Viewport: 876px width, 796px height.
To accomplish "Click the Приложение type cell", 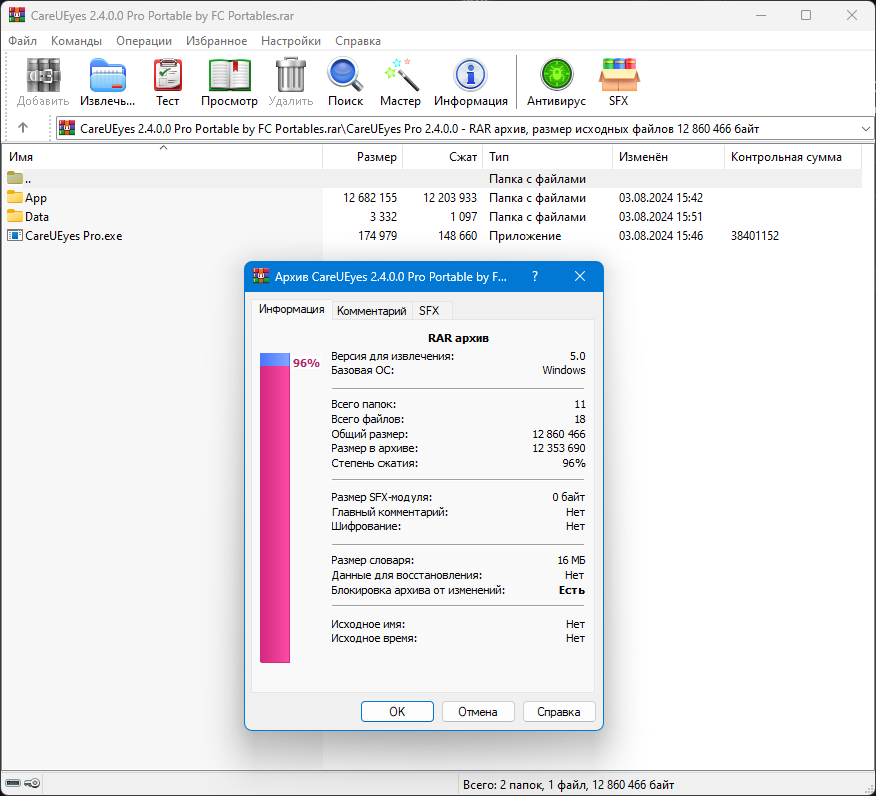I will coord(525,236).
